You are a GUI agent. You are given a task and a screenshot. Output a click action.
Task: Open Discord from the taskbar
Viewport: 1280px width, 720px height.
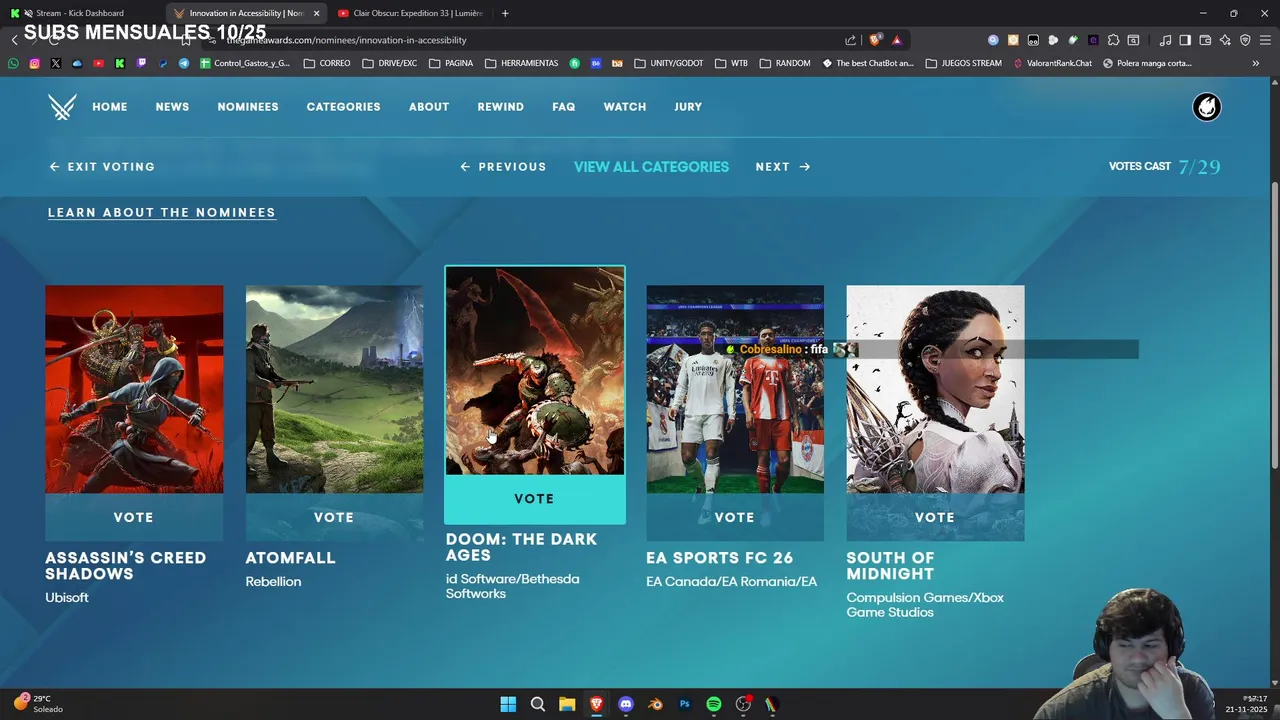626,704
